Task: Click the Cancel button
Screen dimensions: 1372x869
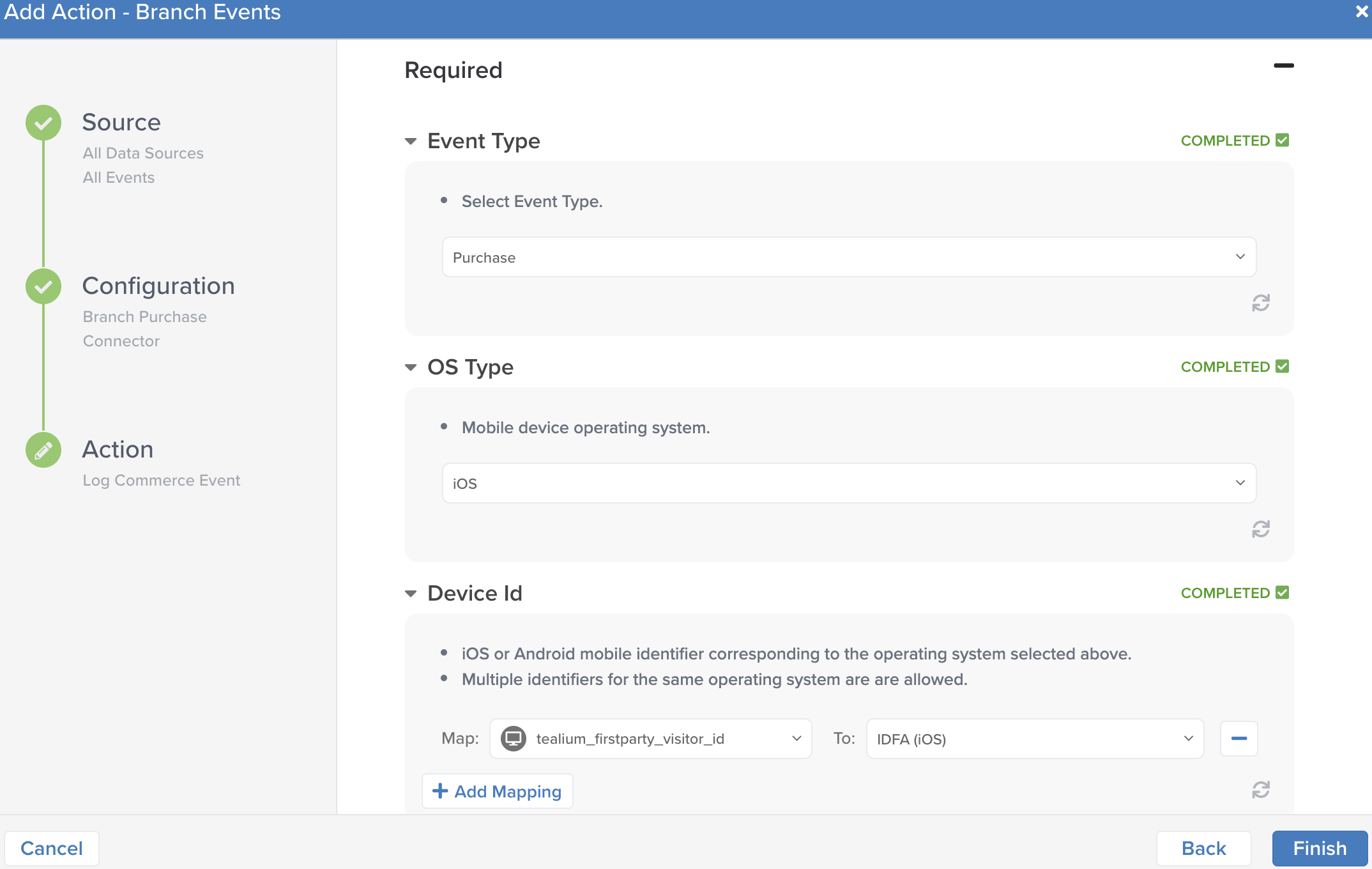Action: pyautogui.click(x=52, y=848)
